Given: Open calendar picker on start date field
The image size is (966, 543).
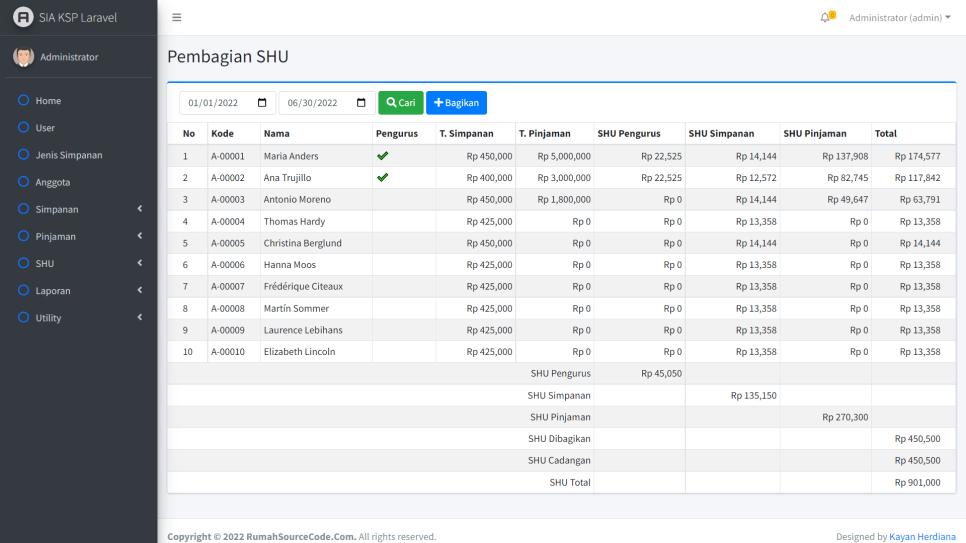Looking at the screenshot, I should coord(262,103).
